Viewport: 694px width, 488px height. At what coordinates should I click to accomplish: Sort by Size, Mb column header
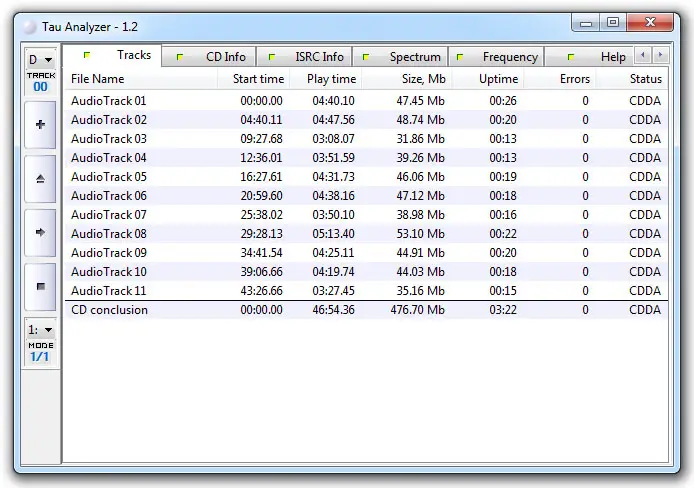407,79
